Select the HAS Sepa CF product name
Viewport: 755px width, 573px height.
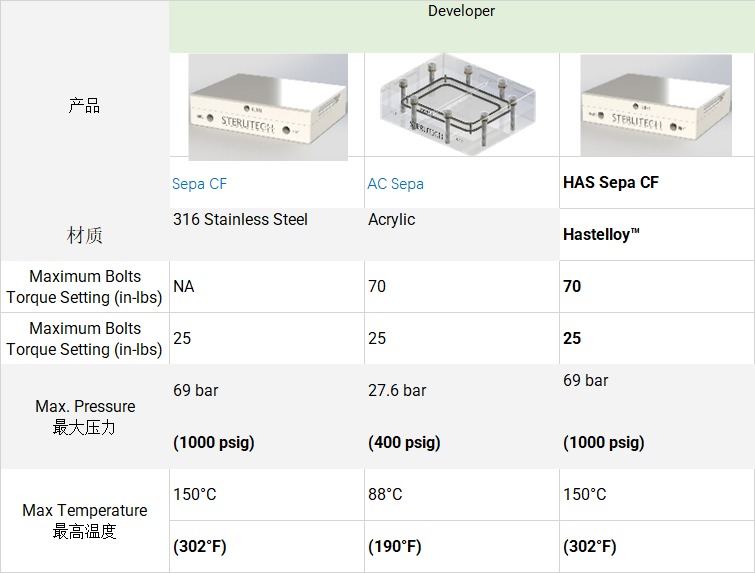pos(611,182)
